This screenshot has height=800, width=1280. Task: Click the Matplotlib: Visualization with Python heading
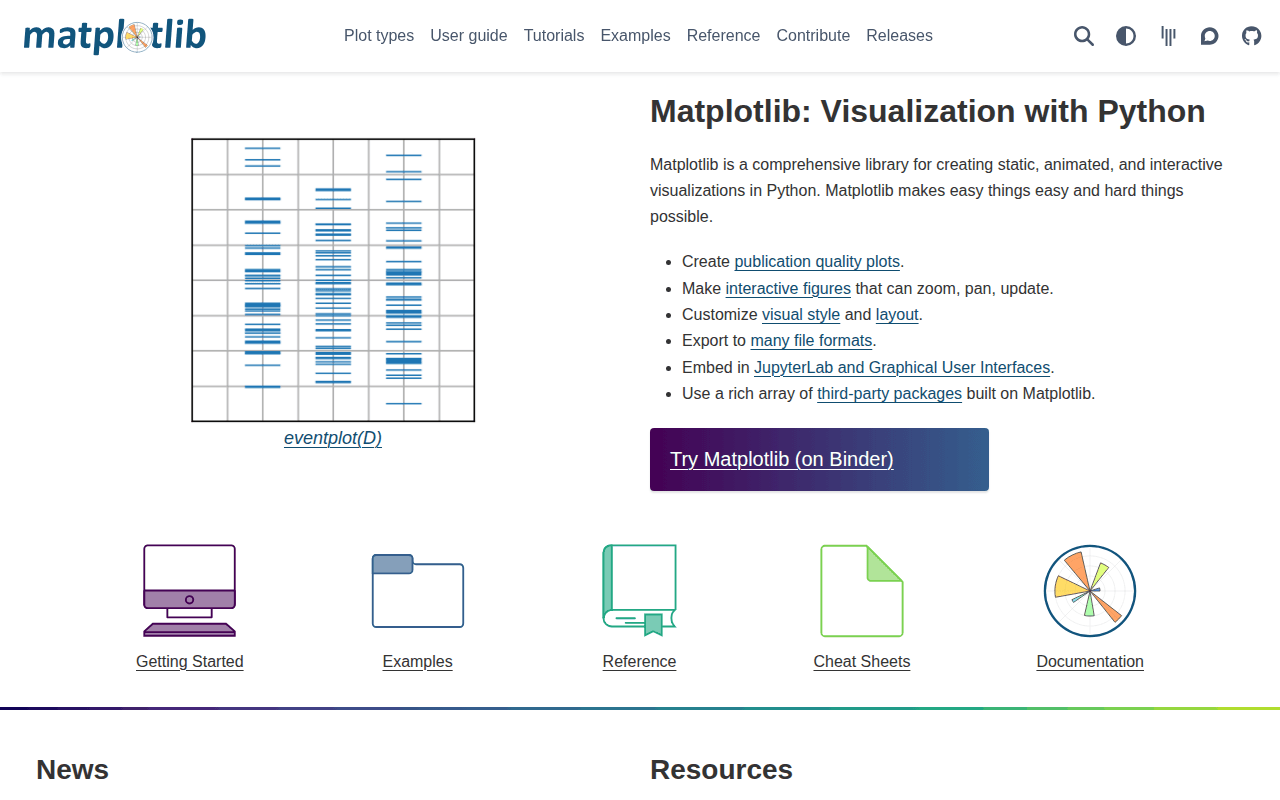click(x=928, y=111)
